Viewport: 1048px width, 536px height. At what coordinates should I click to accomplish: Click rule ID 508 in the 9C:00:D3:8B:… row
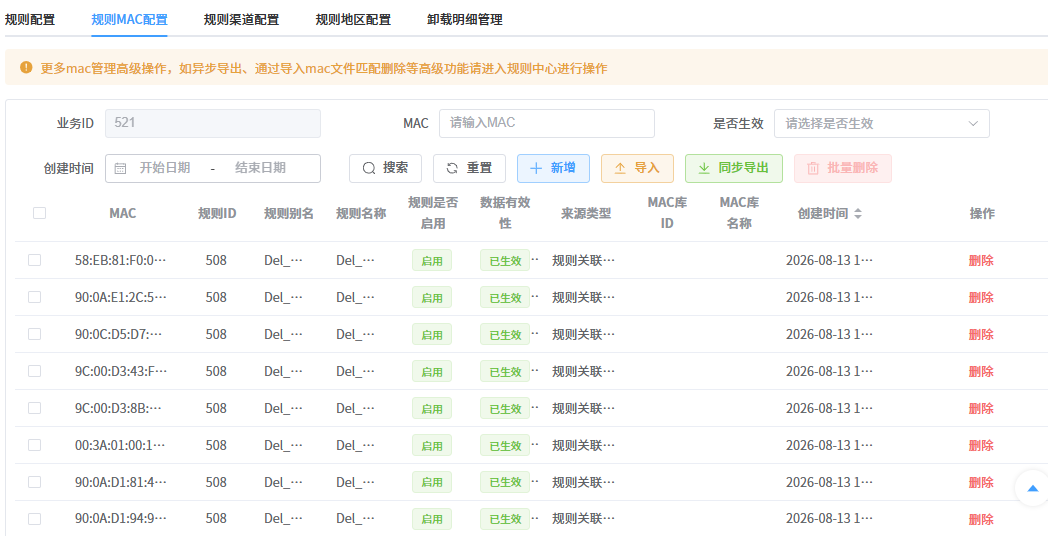217,408
